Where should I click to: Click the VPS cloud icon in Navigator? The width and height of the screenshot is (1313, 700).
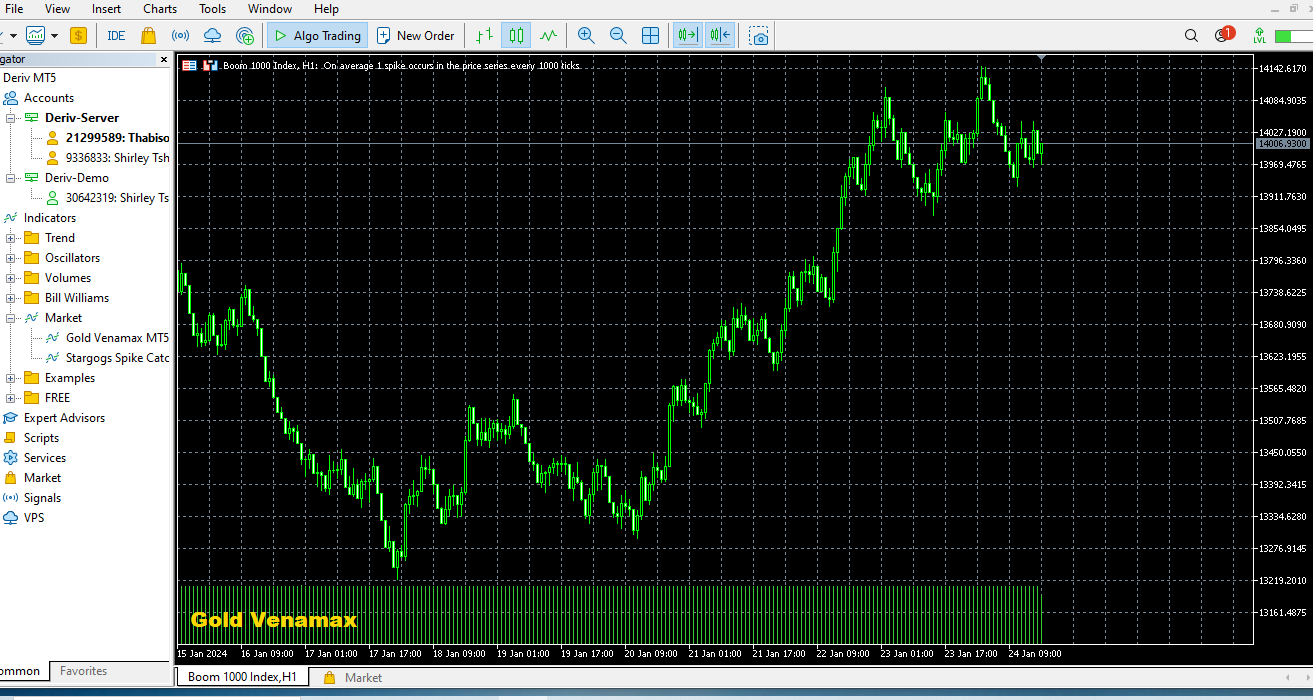(x=11, y=518)
